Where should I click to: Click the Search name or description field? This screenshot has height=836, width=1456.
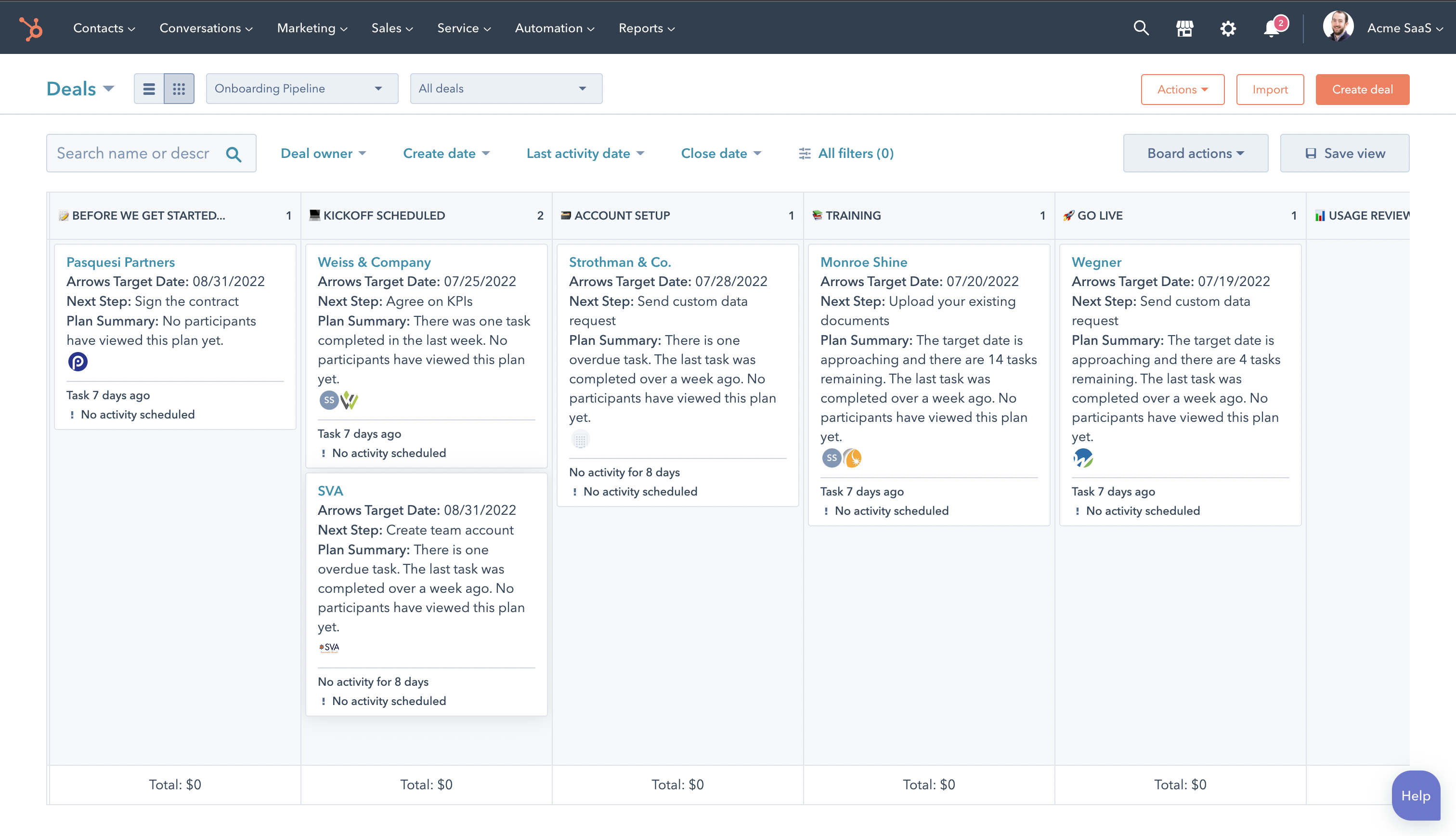(x=134, y=153)
